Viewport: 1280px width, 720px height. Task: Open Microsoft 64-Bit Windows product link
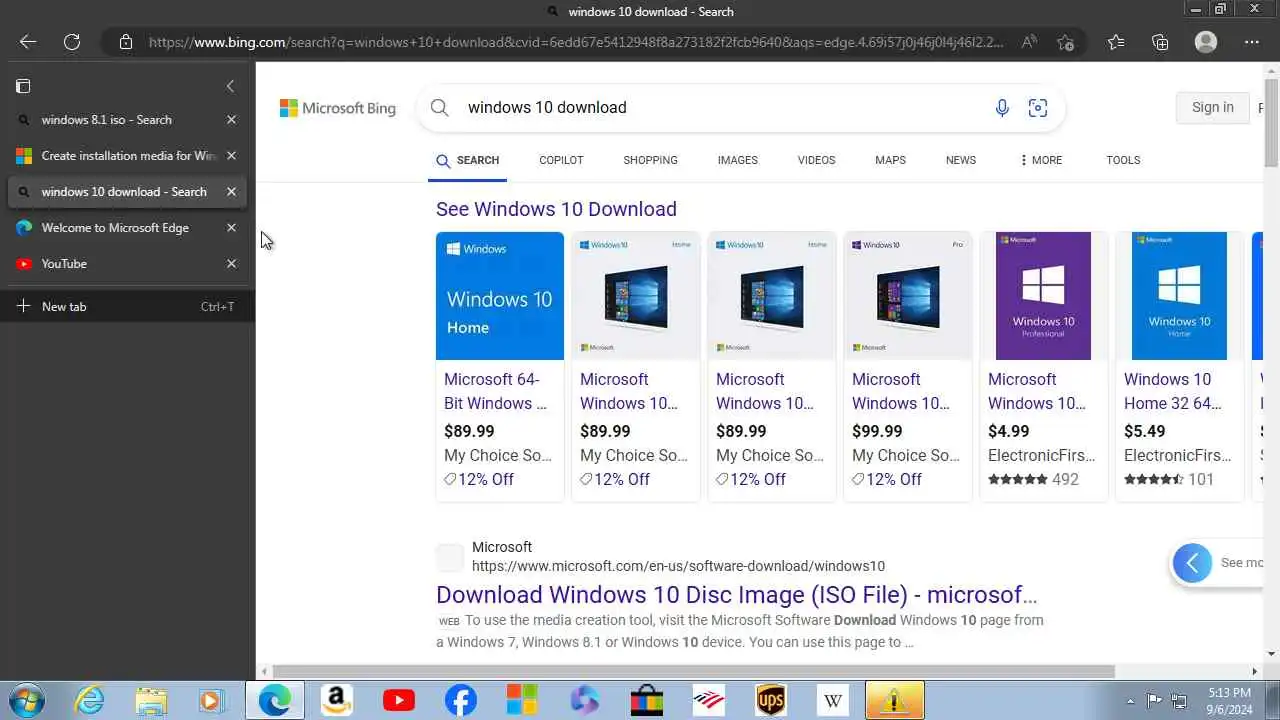497,391
